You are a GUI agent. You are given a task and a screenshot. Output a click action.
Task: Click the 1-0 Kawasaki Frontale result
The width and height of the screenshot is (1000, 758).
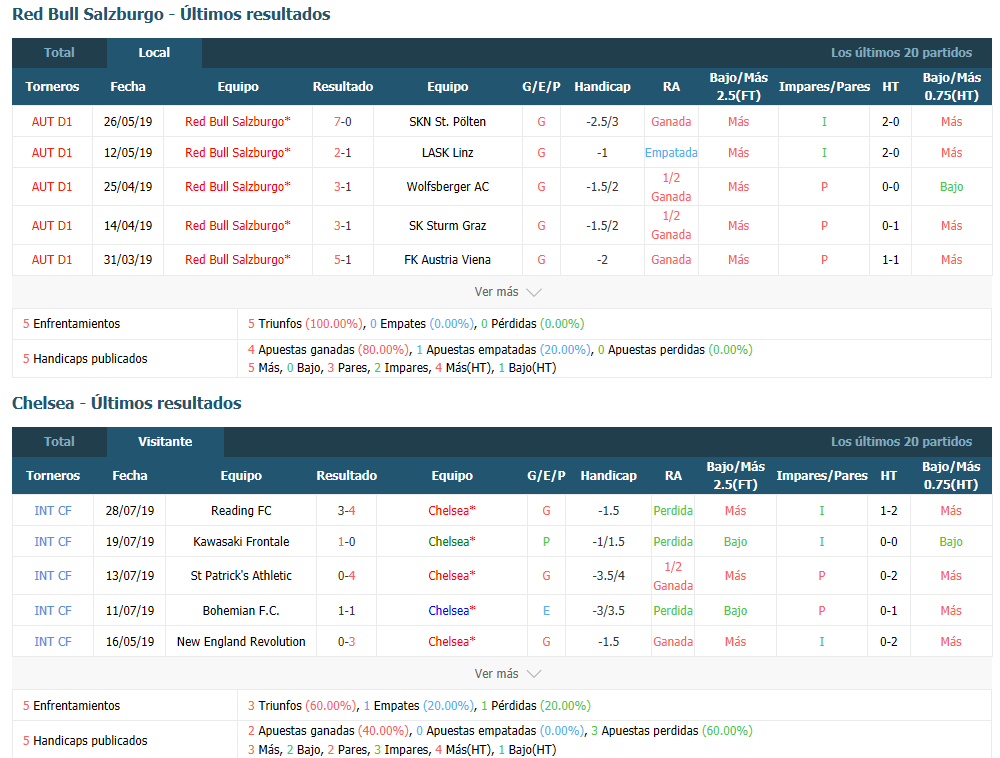(346, 542)
